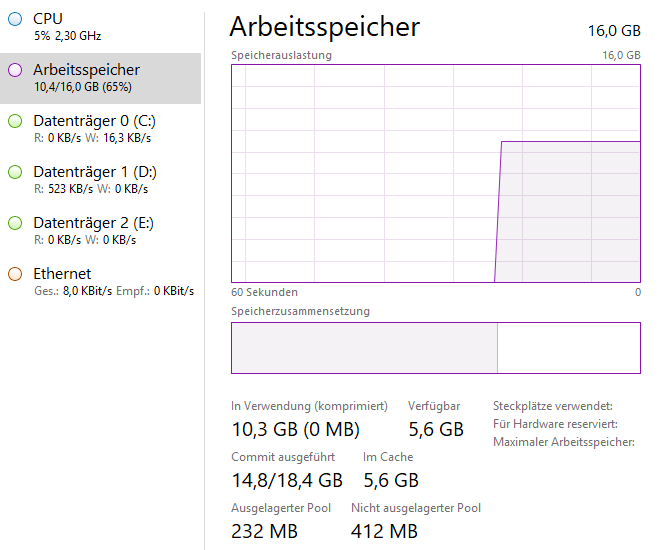This screenshot has width=660, height=550.
Task: Click the used portion of Speicherzusammensetzung bar
Action: [x=364, y=348]
